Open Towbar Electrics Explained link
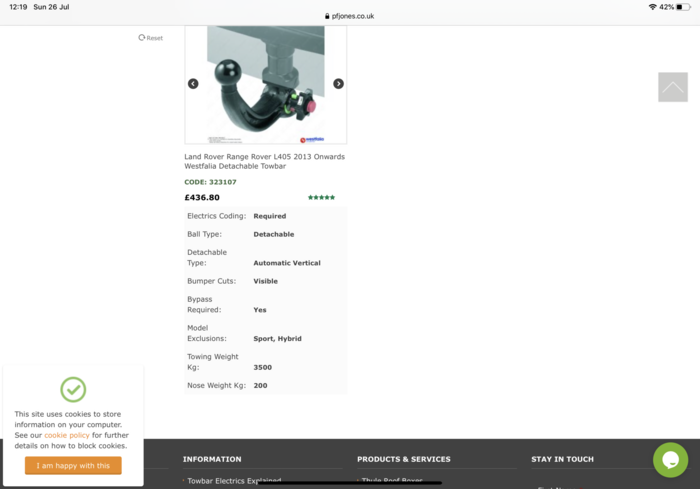 click(234, 481)
